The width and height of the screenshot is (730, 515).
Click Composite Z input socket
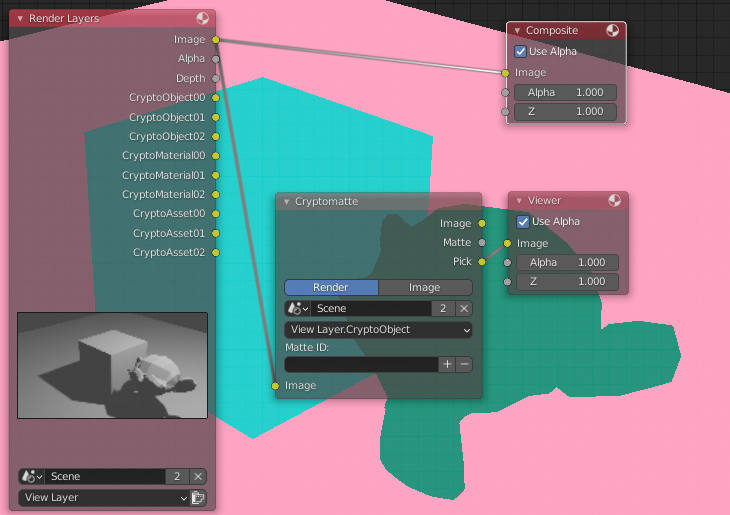tap(506, 112)
